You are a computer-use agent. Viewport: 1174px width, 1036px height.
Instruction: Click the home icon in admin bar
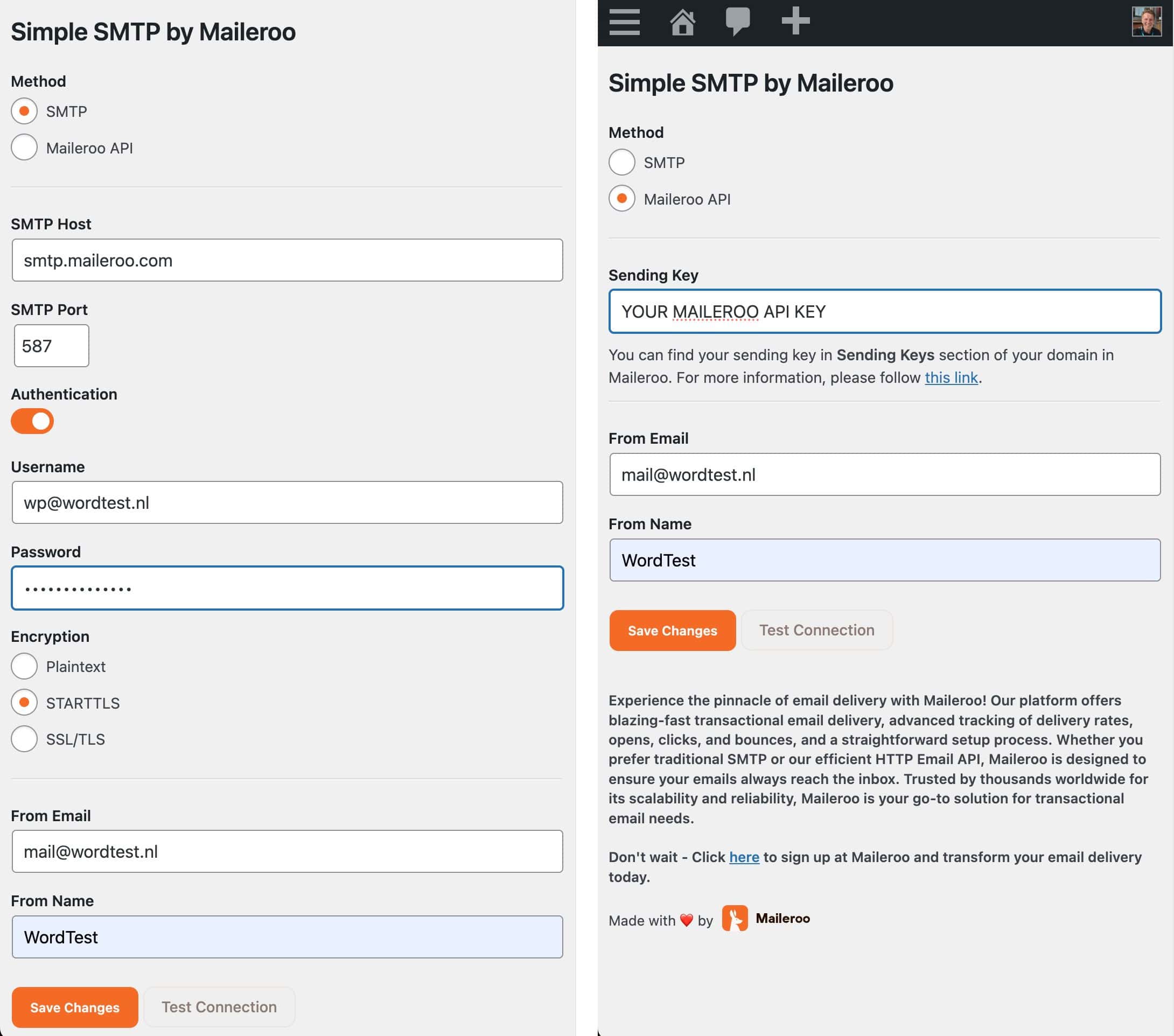682,22
